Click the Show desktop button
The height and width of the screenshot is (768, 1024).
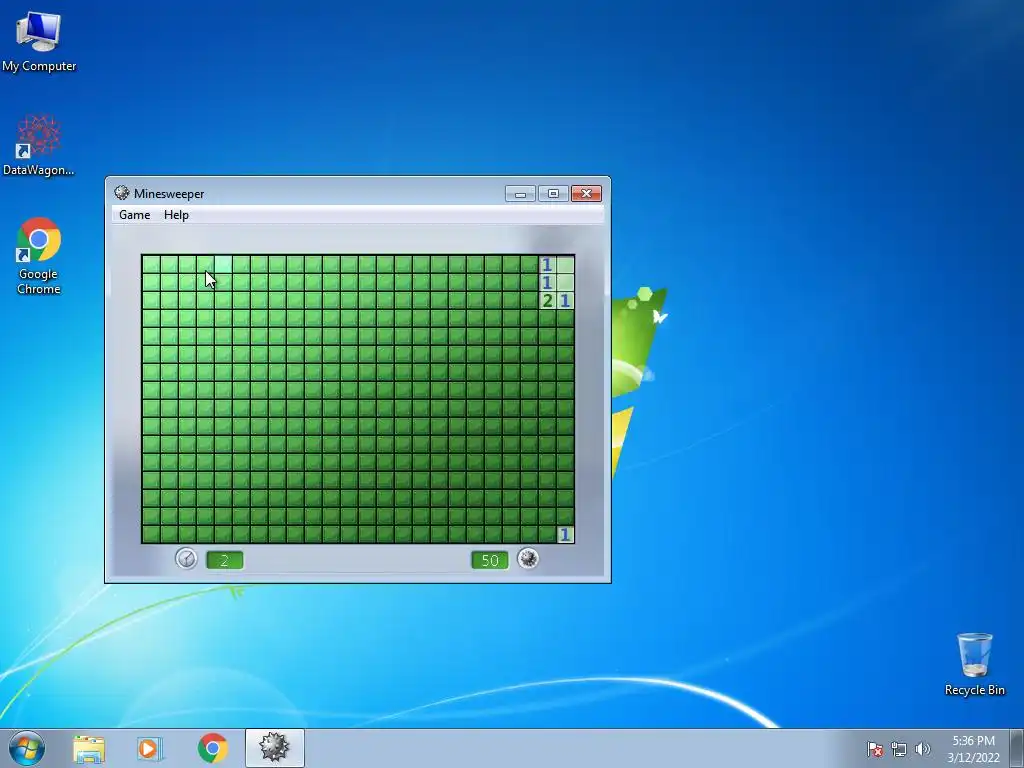coord(1017,748)
